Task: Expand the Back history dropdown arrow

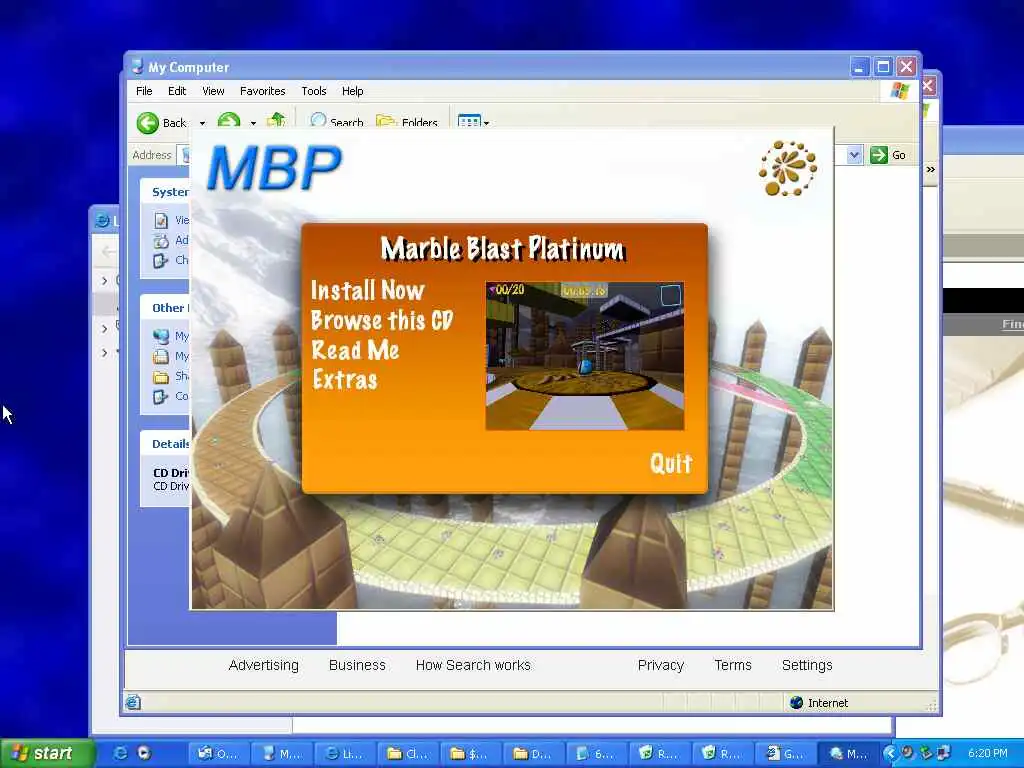Action: tap(202, 123)
